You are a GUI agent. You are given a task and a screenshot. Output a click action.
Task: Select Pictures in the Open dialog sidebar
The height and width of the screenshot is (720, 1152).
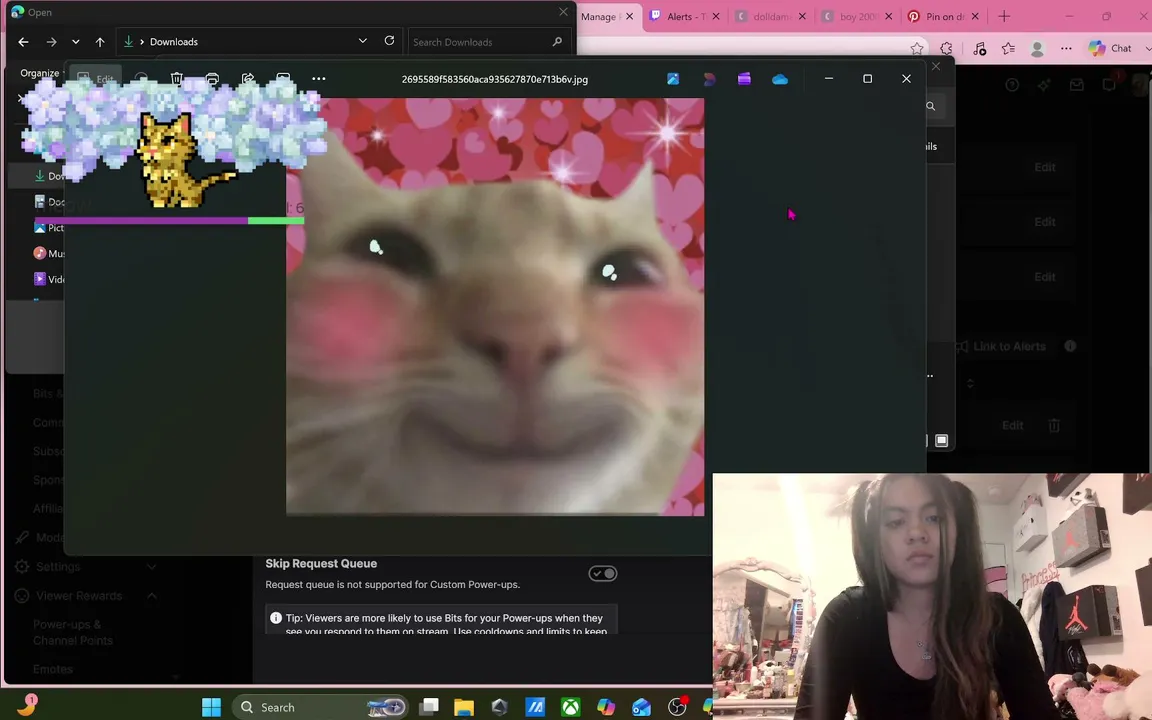tap(49, 228)
